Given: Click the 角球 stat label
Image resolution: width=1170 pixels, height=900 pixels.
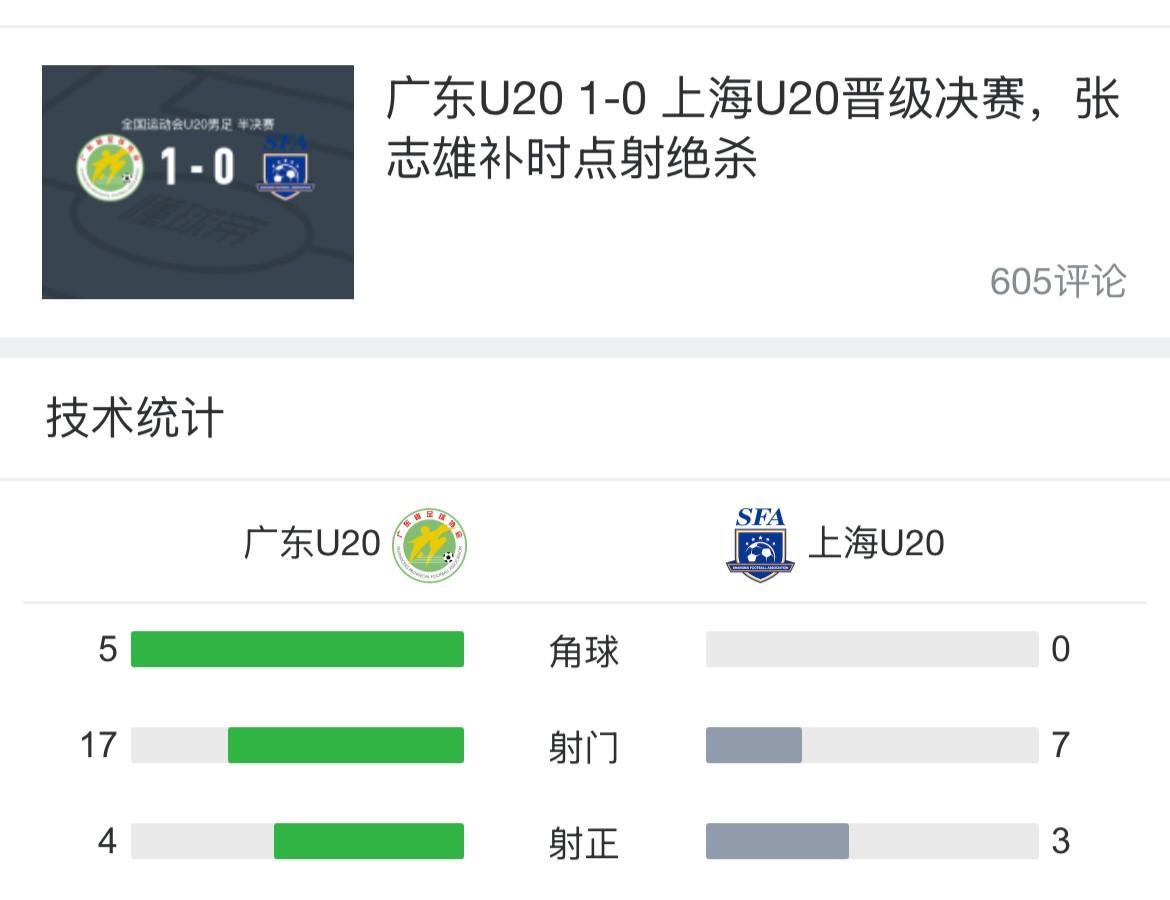Looking at the screenshot, I should pyautogui.click(x=584, y=652).
